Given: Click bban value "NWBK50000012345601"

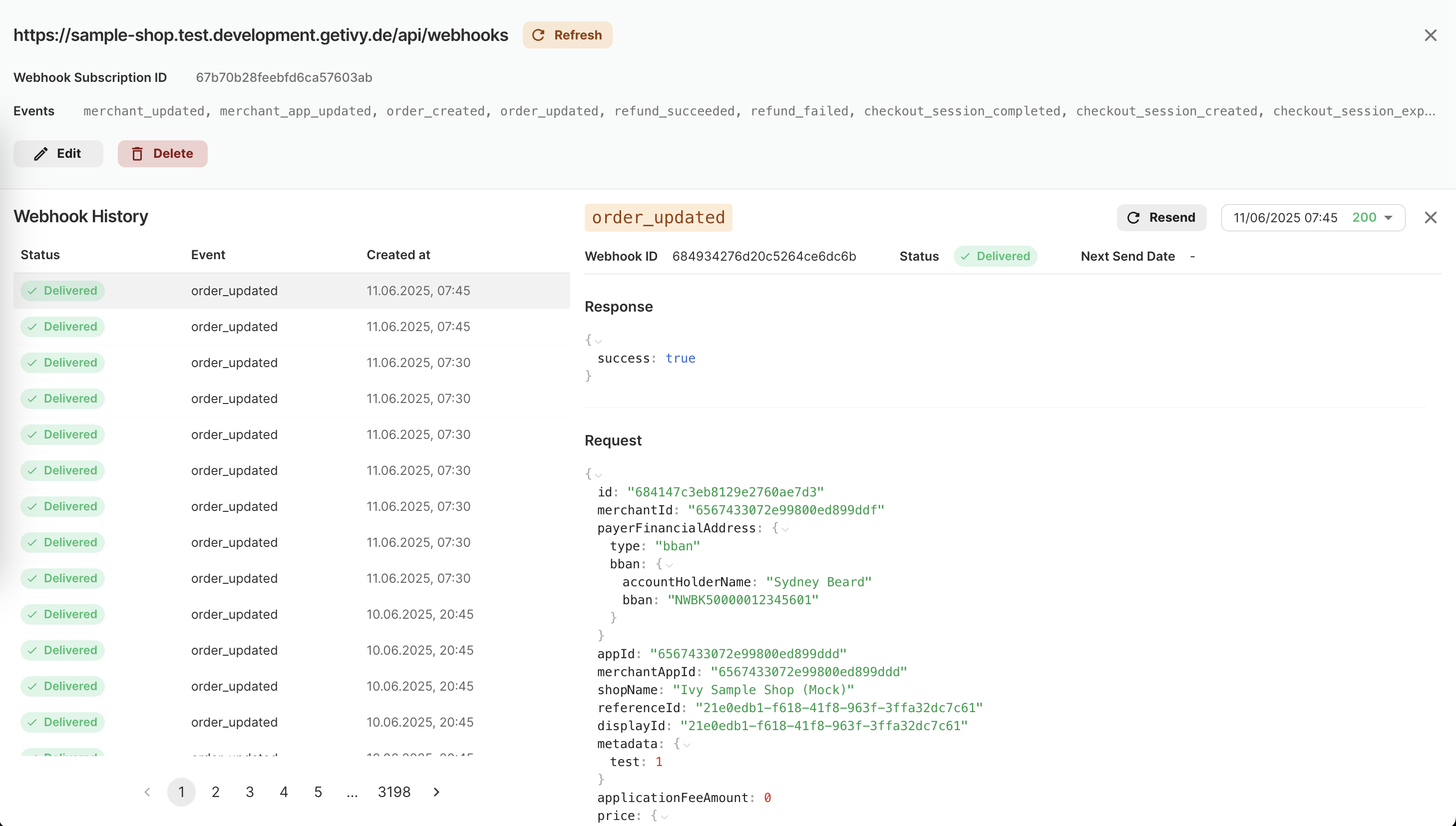Looking at the screenshot, I should (x=743, y=601).
